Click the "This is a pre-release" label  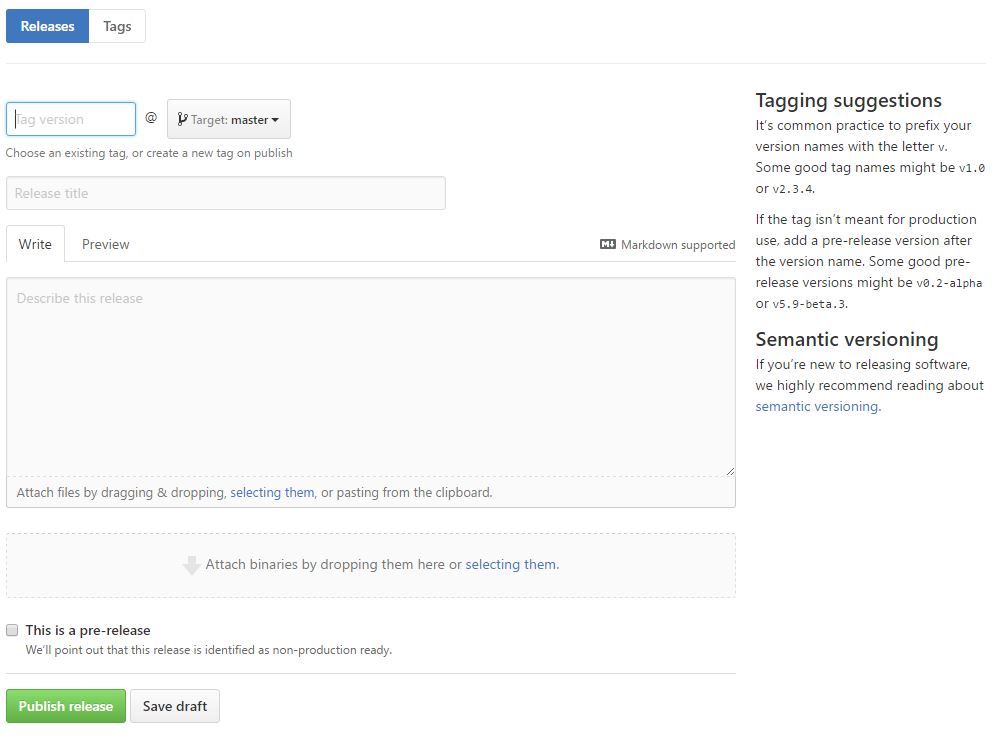pyautogui.click(x=88, y=630)
